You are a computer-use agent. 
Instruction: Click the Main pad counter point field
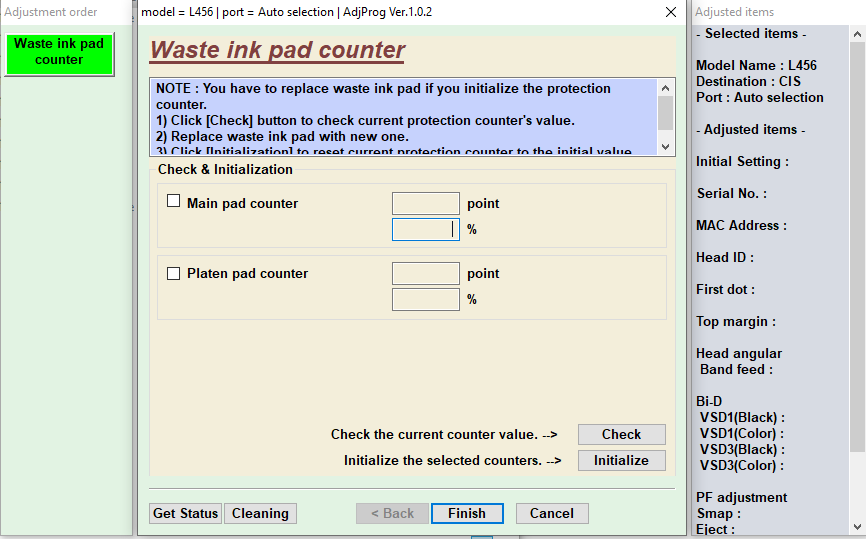coord(425,204)
